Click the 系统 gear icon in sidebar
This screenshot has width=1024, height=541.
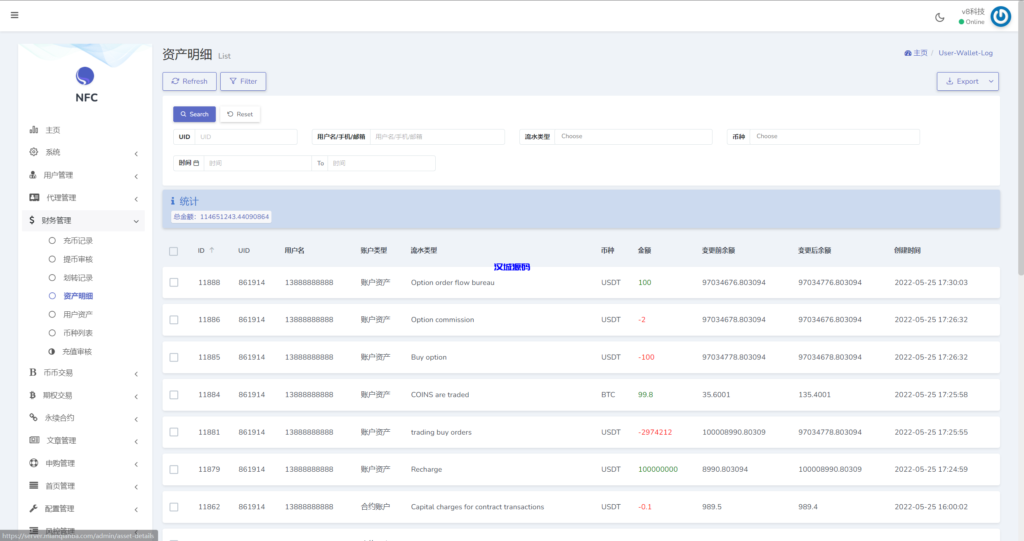pos(34,152)
